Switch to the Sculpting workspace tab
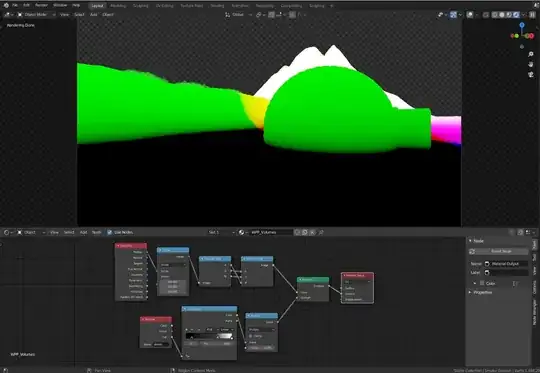 141,6
